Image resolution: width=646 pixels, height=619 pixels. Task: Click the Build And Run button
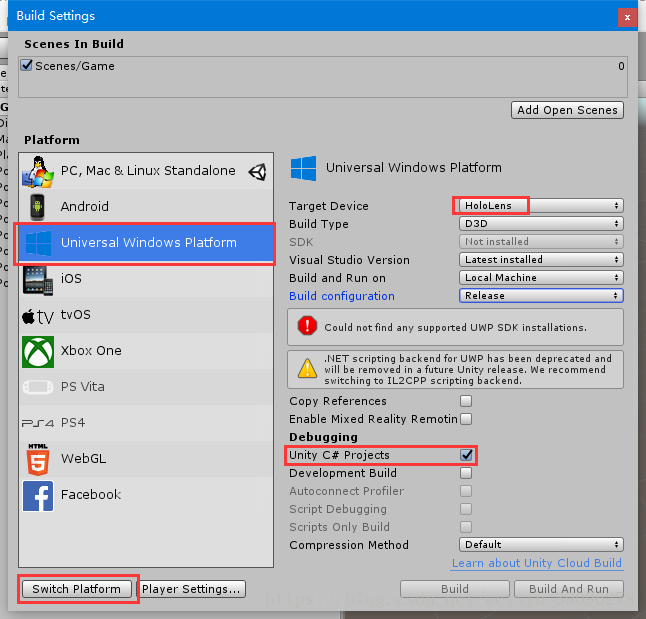pos(569,589)
